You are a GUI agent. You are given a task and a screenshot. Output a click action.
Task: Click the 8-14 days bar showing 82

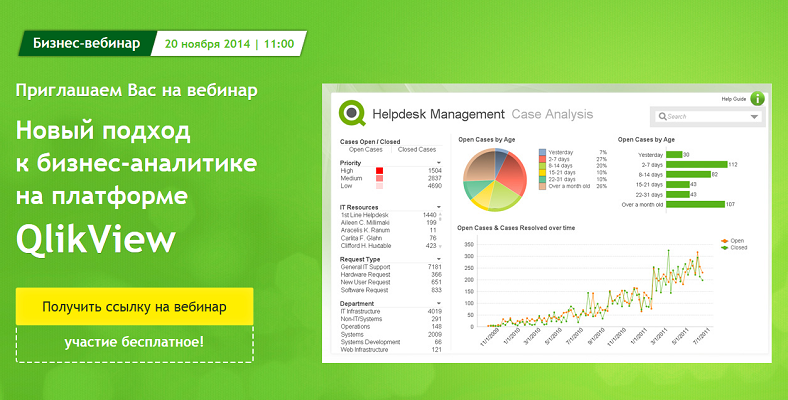688,174
